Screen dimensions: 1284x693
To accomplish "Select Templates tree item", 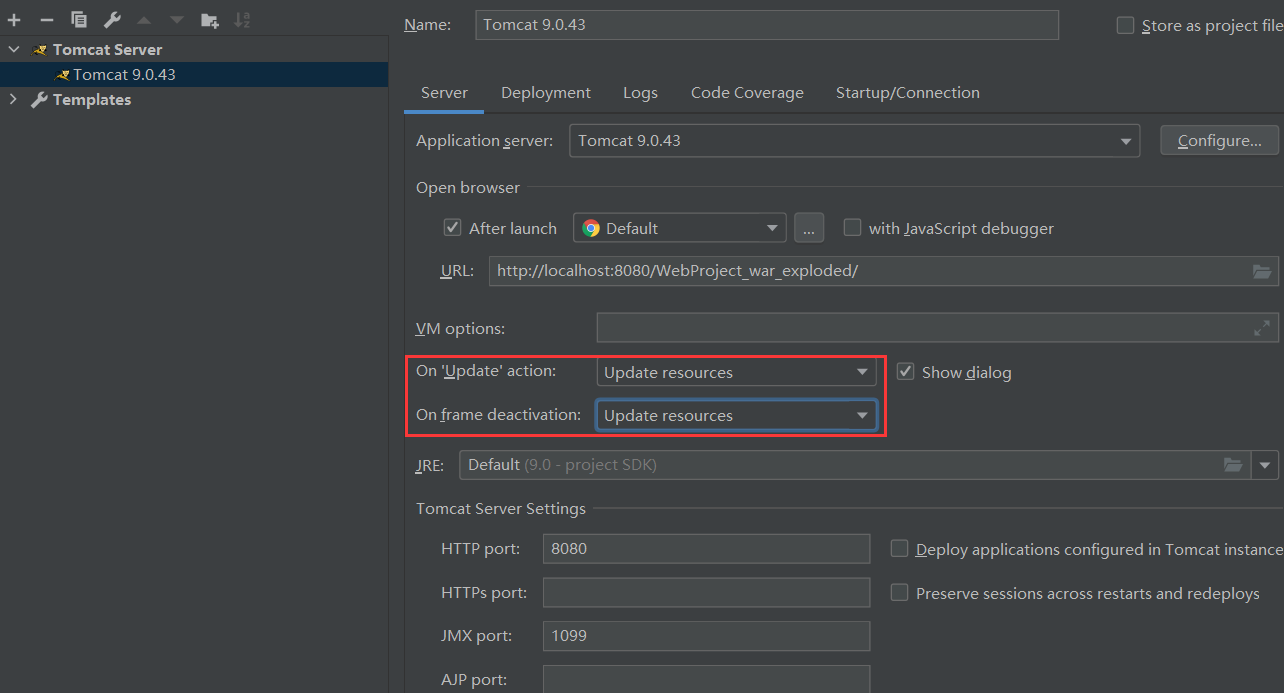I will (92, 99).
